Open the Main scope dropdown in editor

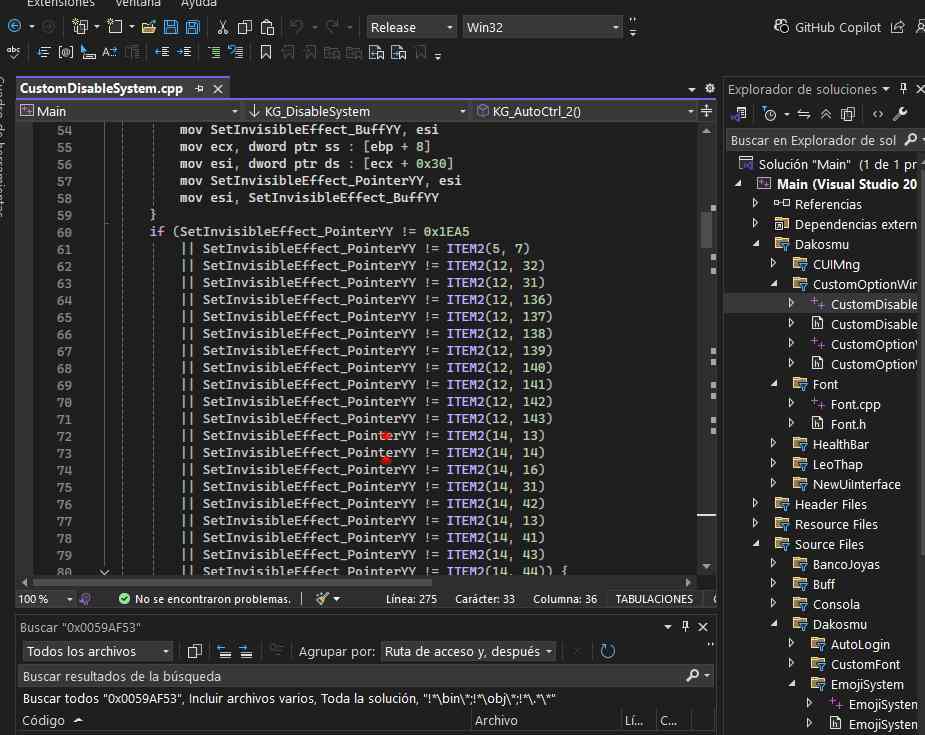(129, 111)
